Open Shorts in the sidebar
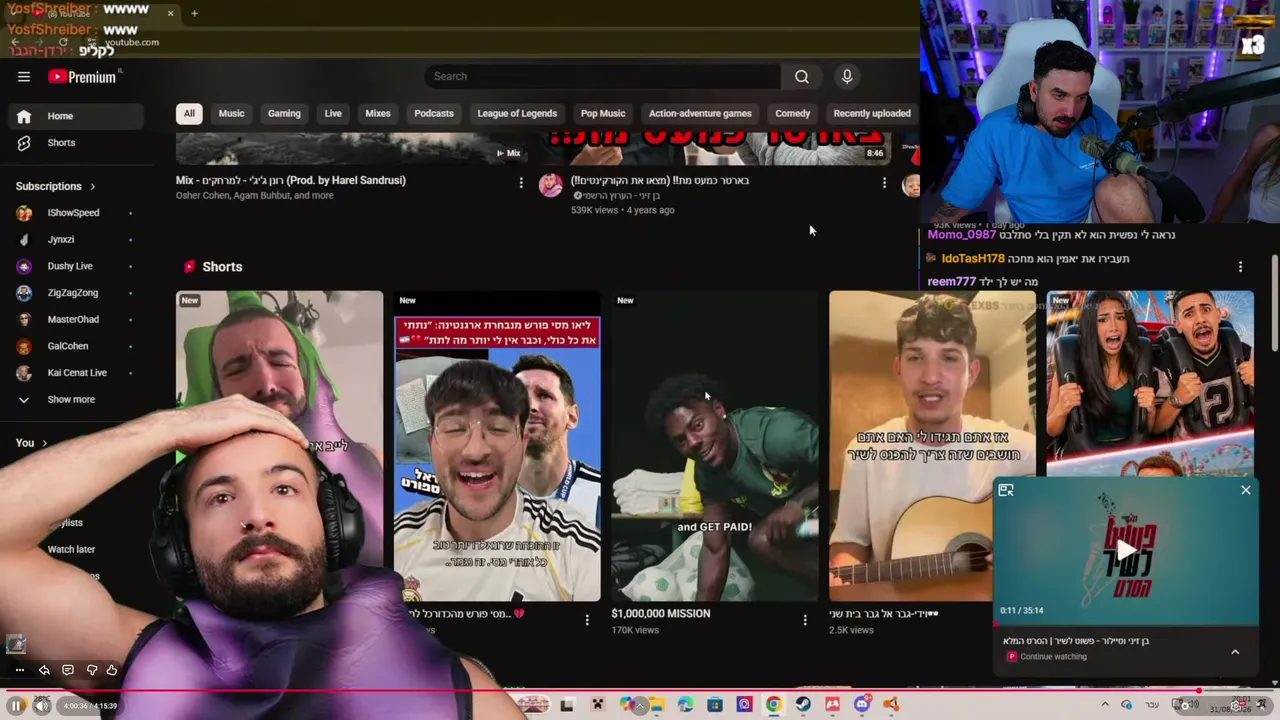This screenshot has height=720, width=1280. click(76, 143)
